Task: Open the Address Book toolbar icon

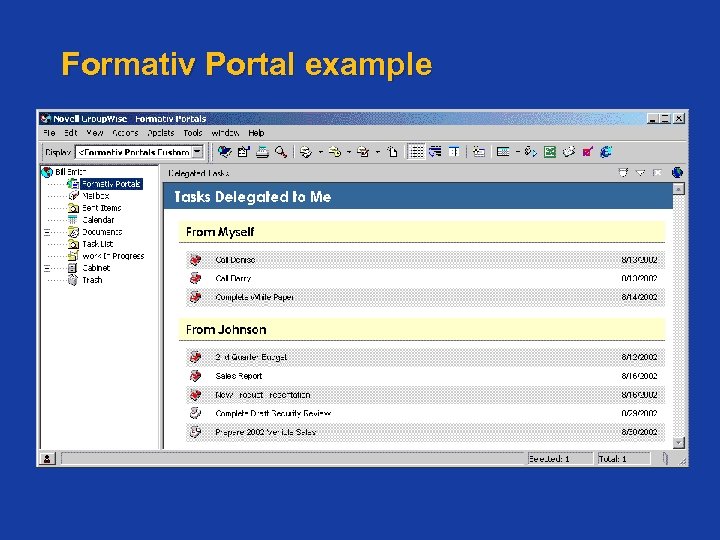Action: coord(225,152)
